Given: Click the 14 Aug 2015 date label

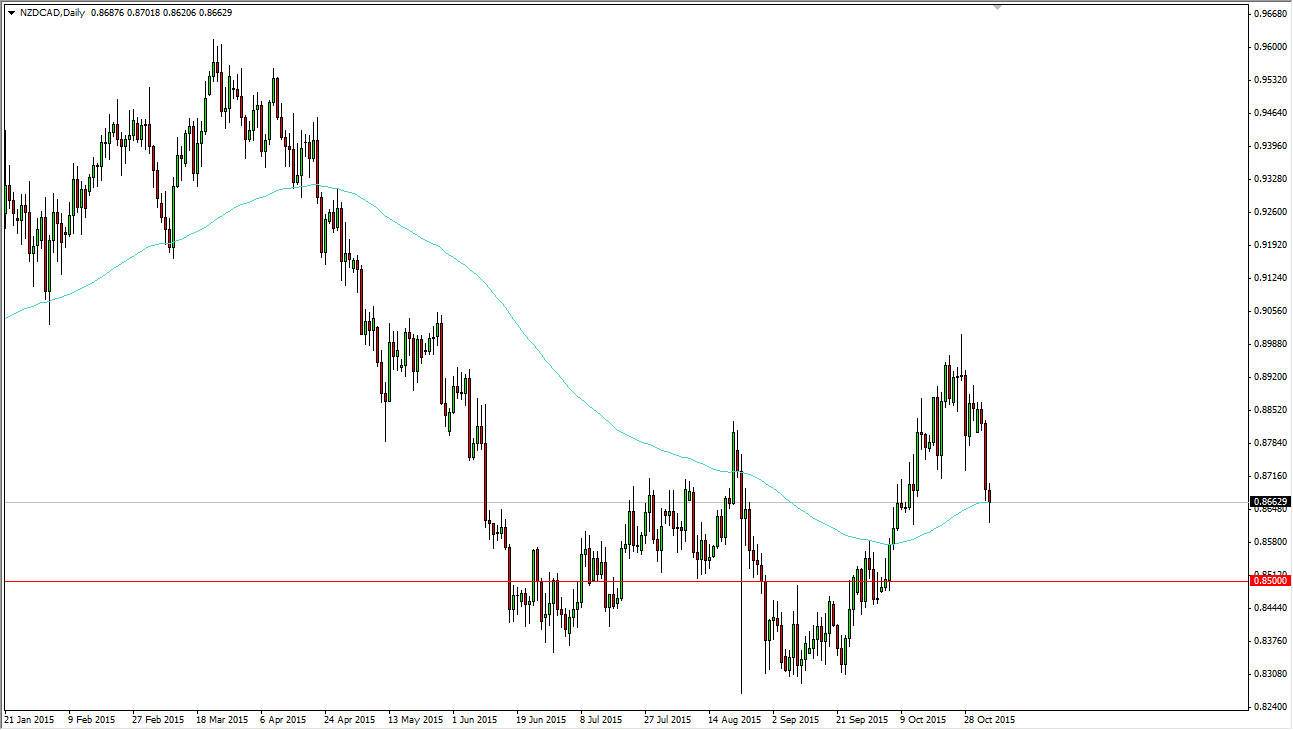Looking at the screenshot, I should coord(732,720).
